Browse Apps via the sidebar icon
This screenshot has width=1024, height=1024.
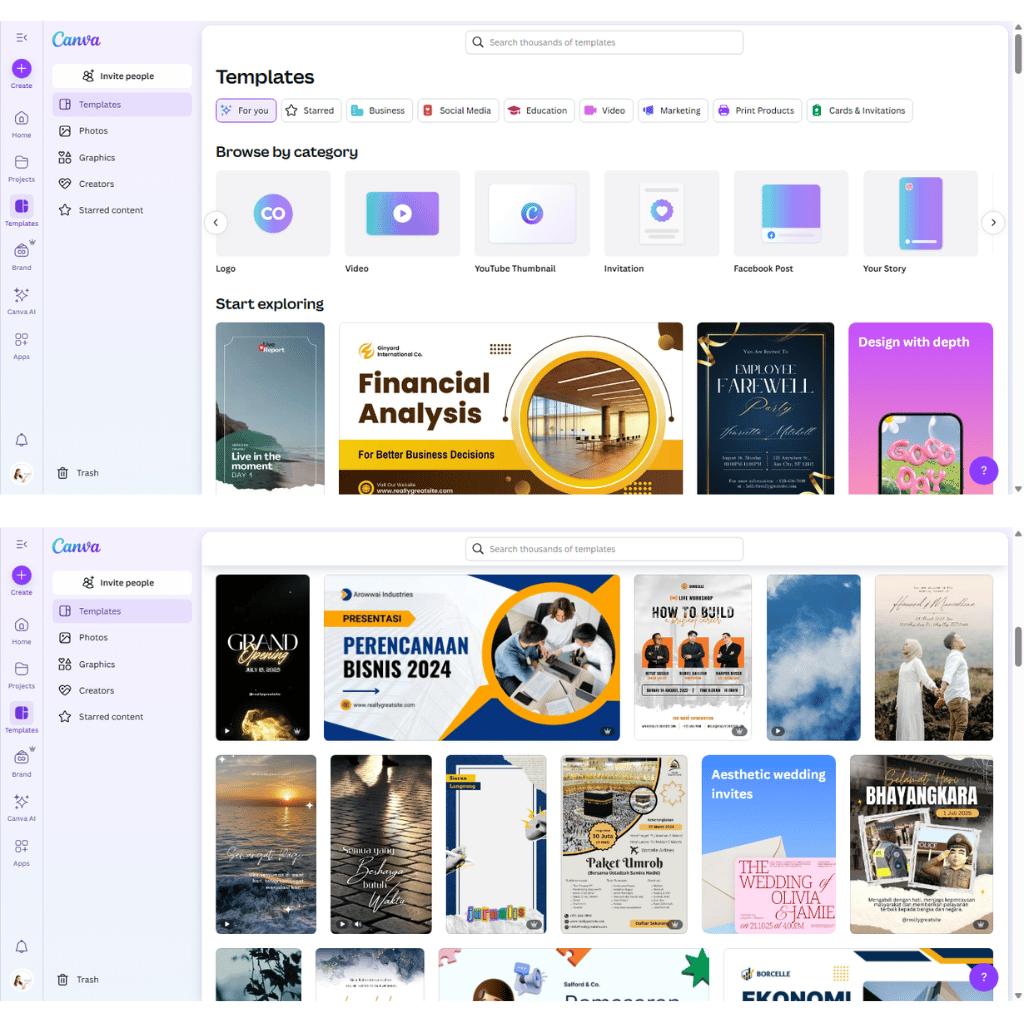click(x=21, y=341)
